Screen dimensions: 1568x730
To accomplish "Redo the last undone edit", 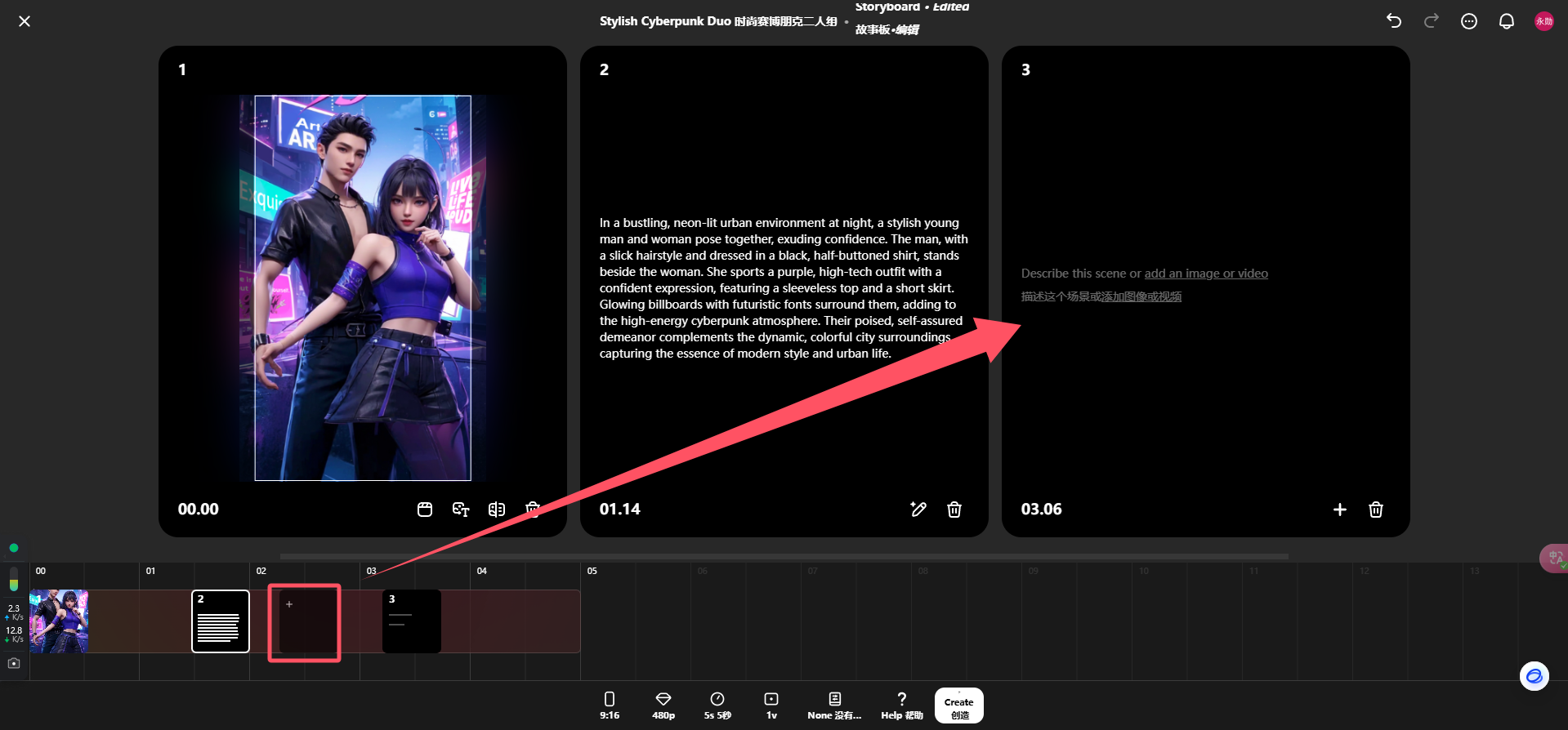I will pos(1432,21).
